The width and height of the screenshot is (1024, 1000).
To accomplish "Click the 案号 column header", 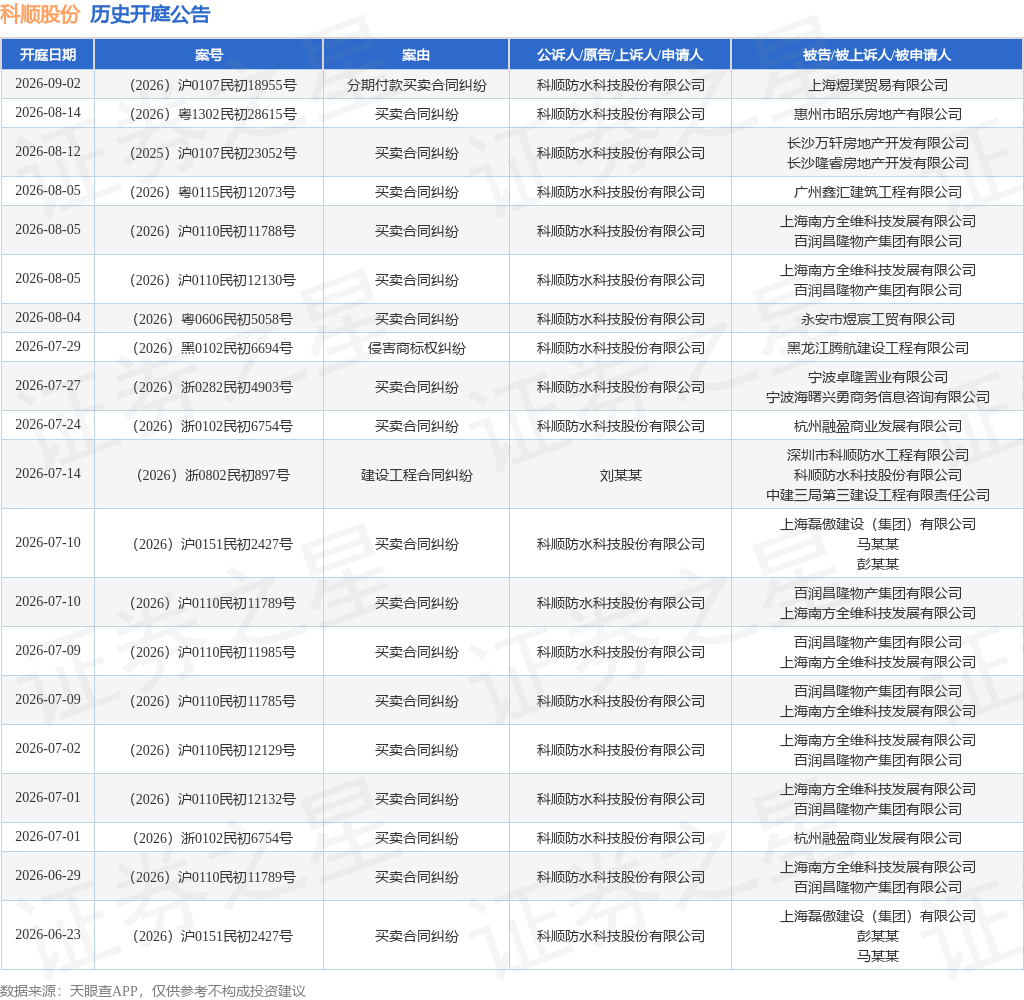I will click(209, 55).
